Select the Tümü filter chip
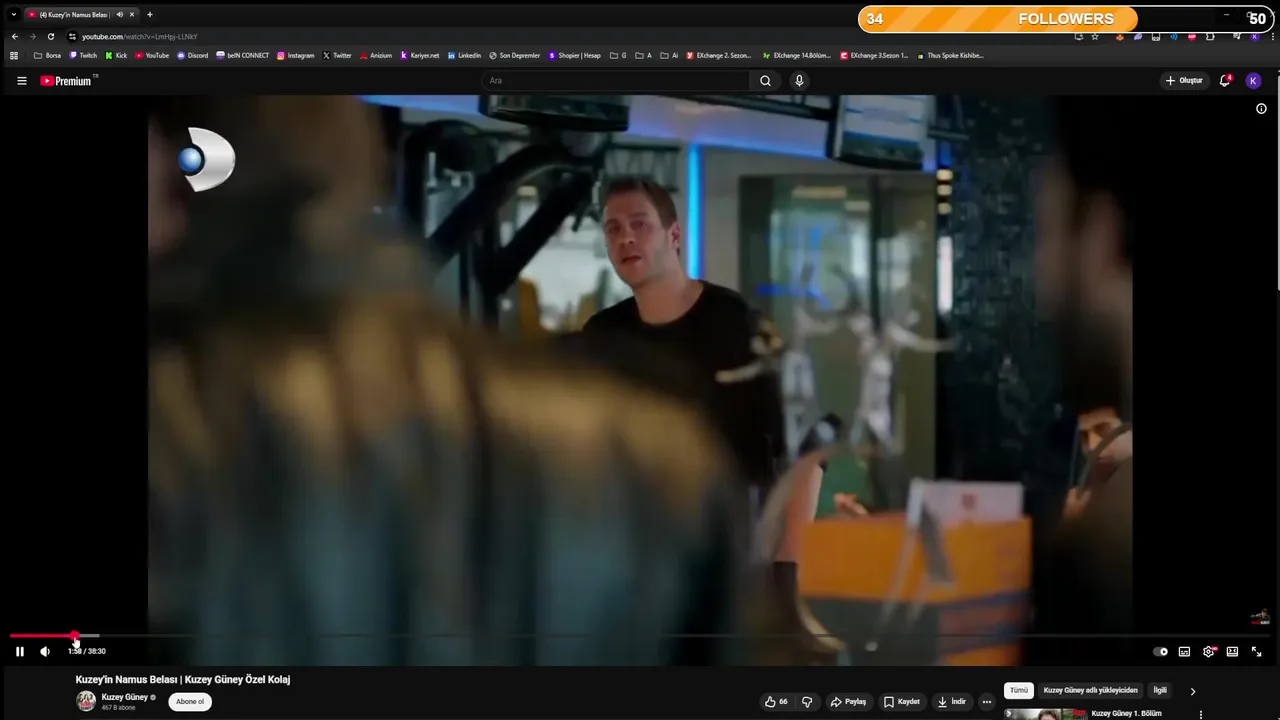The image size is (1280, 720). click(1019, 690)
